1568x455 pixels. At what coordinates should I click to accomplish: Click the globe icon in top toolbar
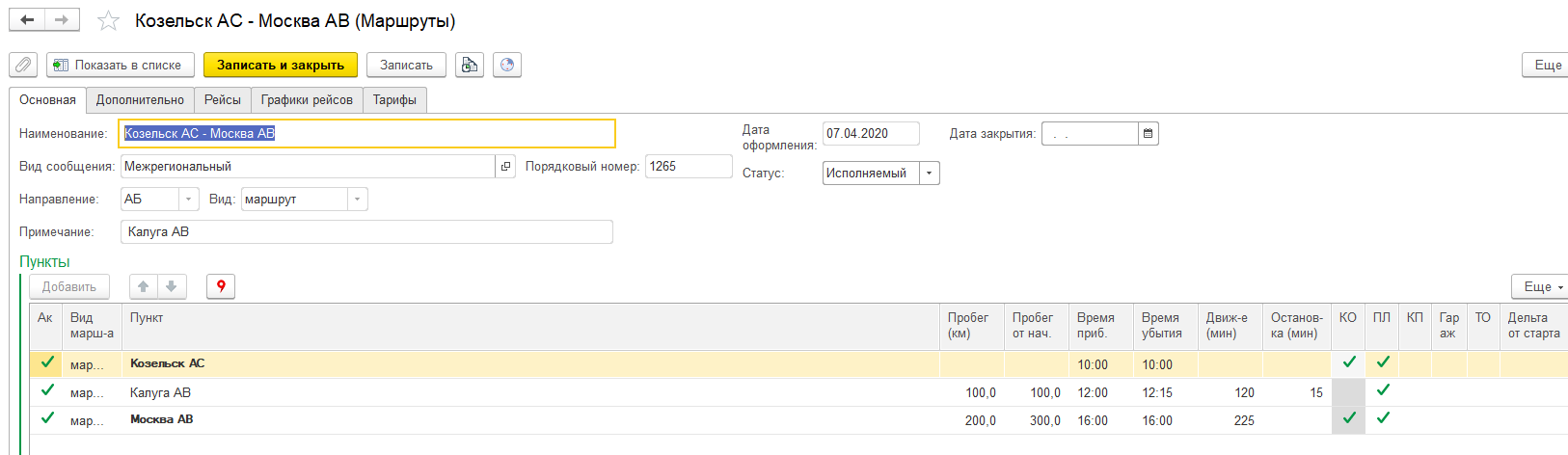[x=507, y=65]
